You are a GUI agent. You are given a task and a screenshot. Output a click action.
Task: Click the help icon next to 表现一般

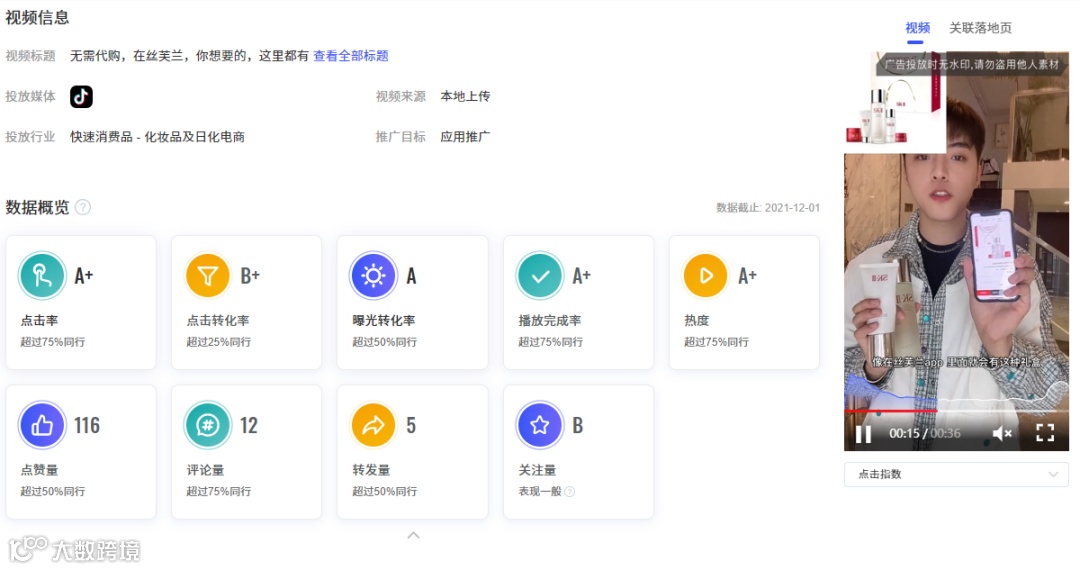tap(570, 492)
